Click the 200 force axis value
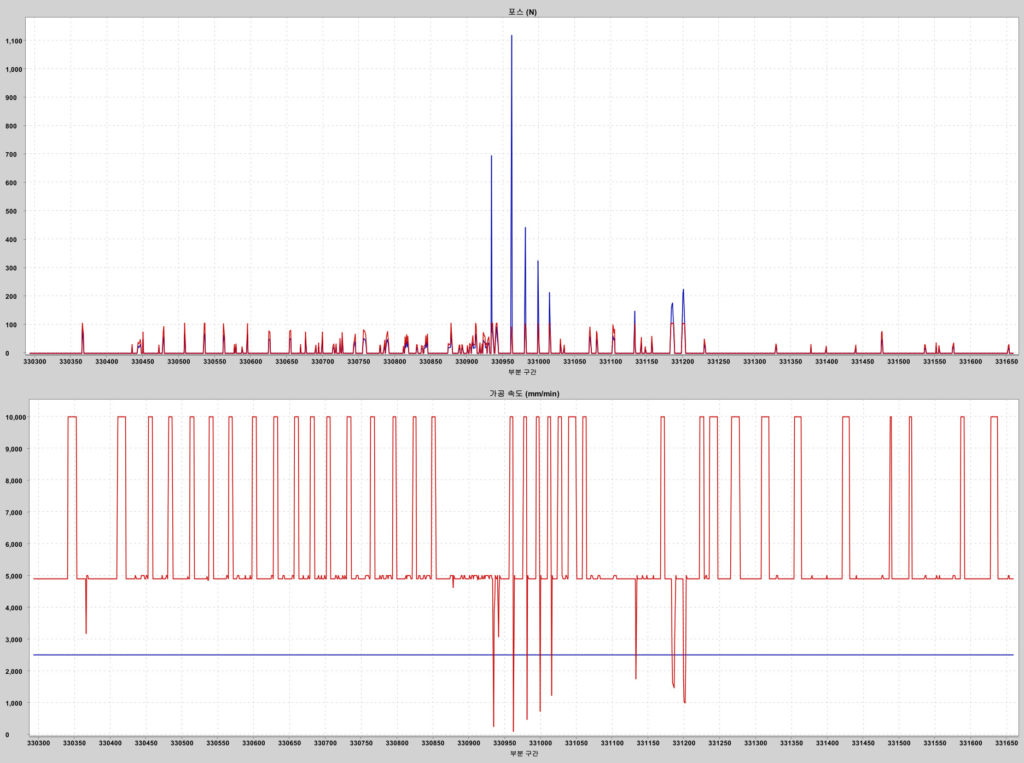This screenshot has height=763, width=1024. coord(10,296)
